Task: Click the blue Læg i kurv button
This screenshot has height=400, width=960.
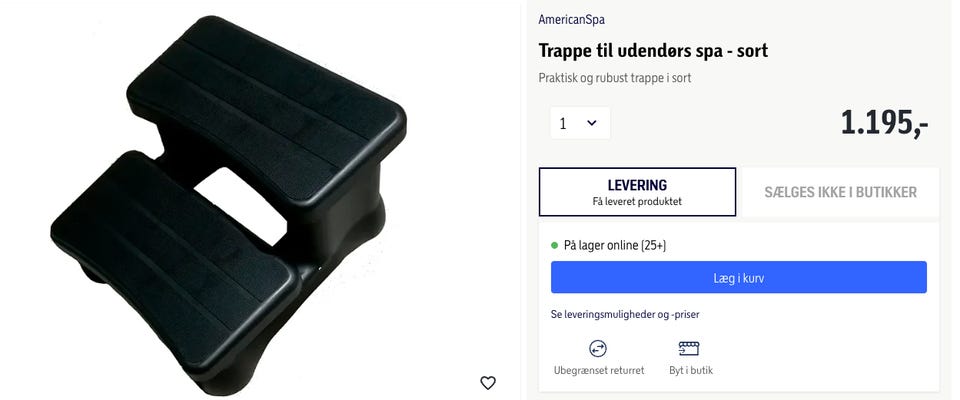Action: click(x=738, y=277)
